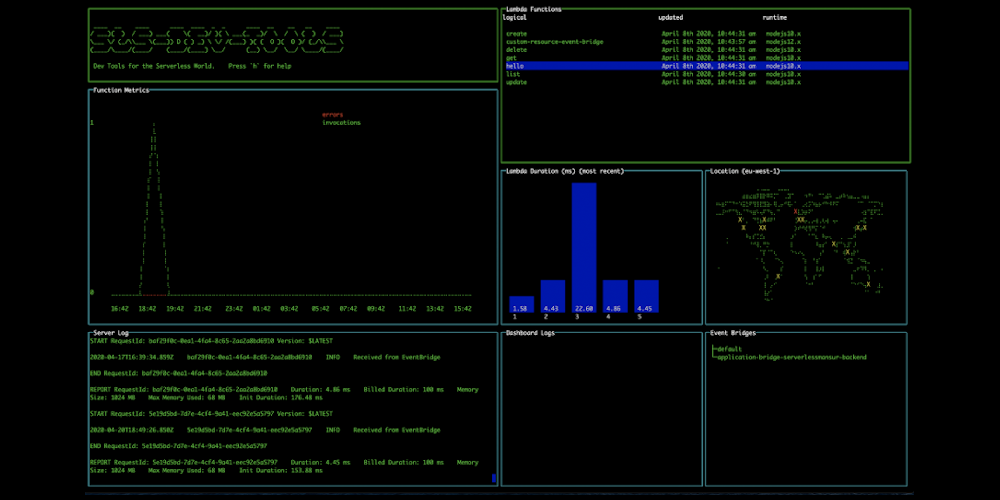Click the 18:42 time axis label
1000x500 pixels.
(147, 309)
